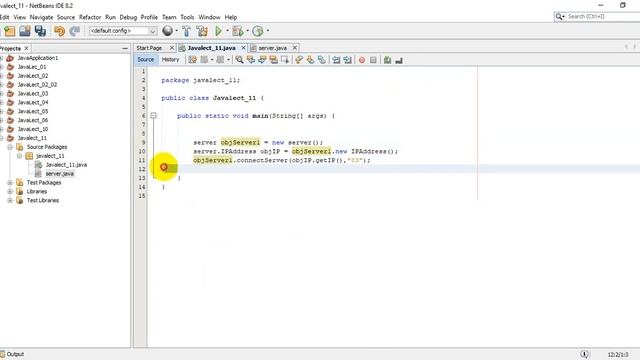Switch to the server.java editor tab
The image size is (640, 360).
pos(272,48)
